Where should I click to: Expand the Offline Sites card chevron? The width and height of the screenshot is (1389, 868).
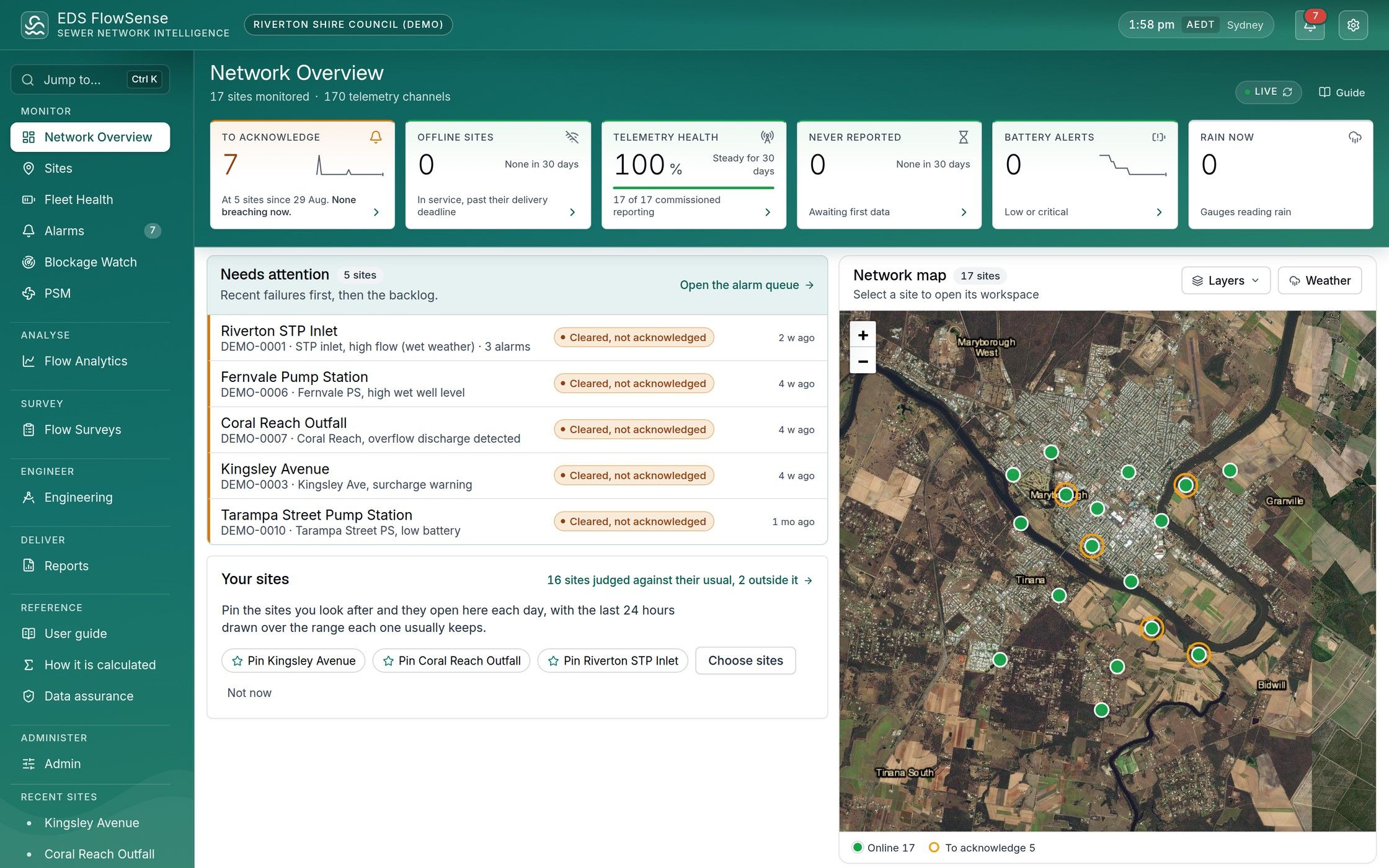[x=572, y=212]
